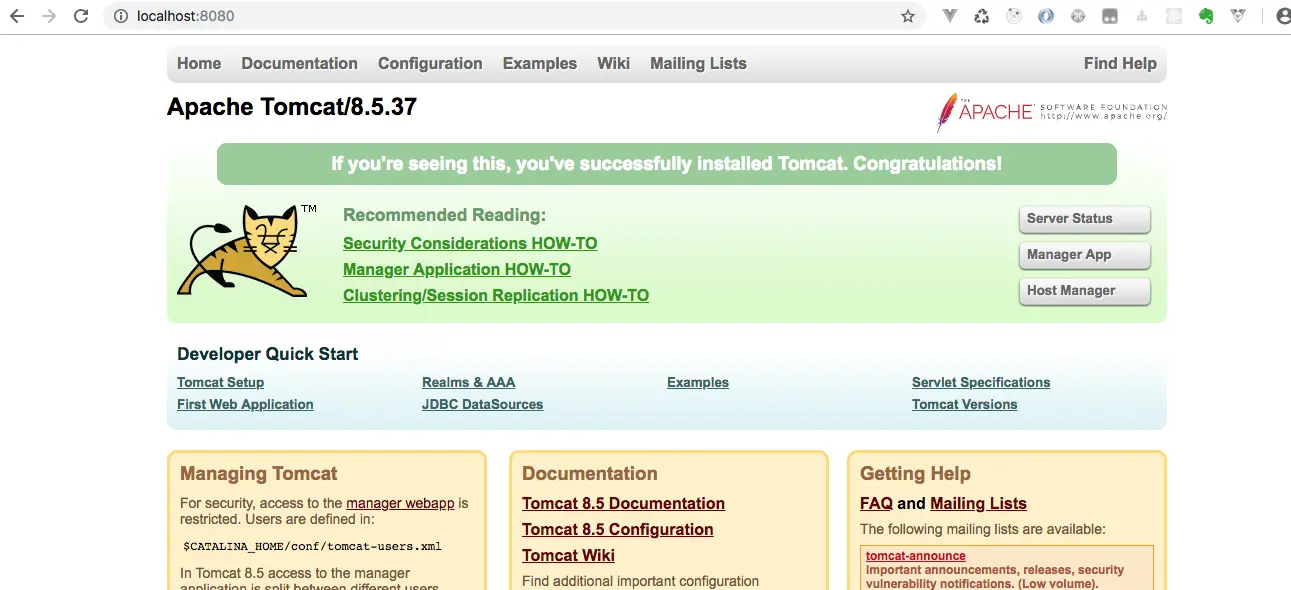The width and height of the screenshot is (1291, 590).
Task: Open the Mailing Lists nav item in top bar
Action: click(x=698, y=63)
